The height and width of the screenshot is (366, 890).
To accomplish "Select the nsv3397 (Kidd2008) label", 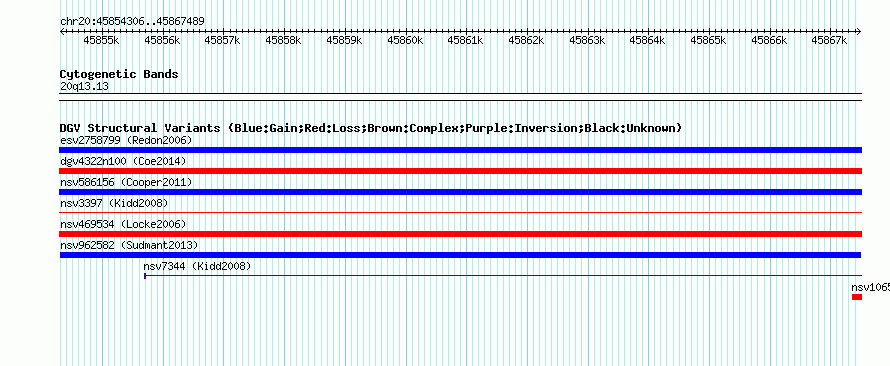I will coord(114,203).
